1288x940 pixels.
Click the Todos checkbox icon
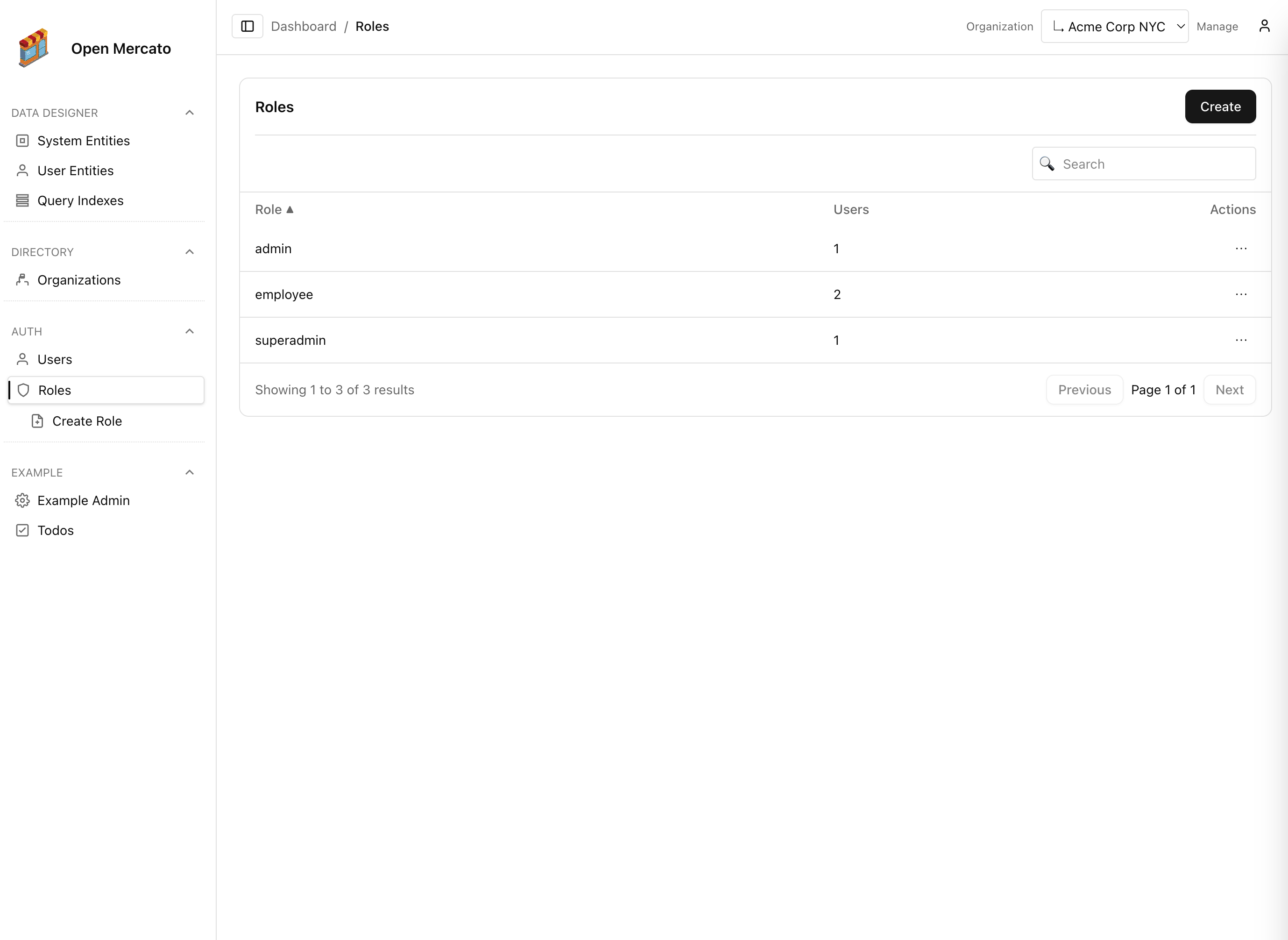click(x=22, y=530)
